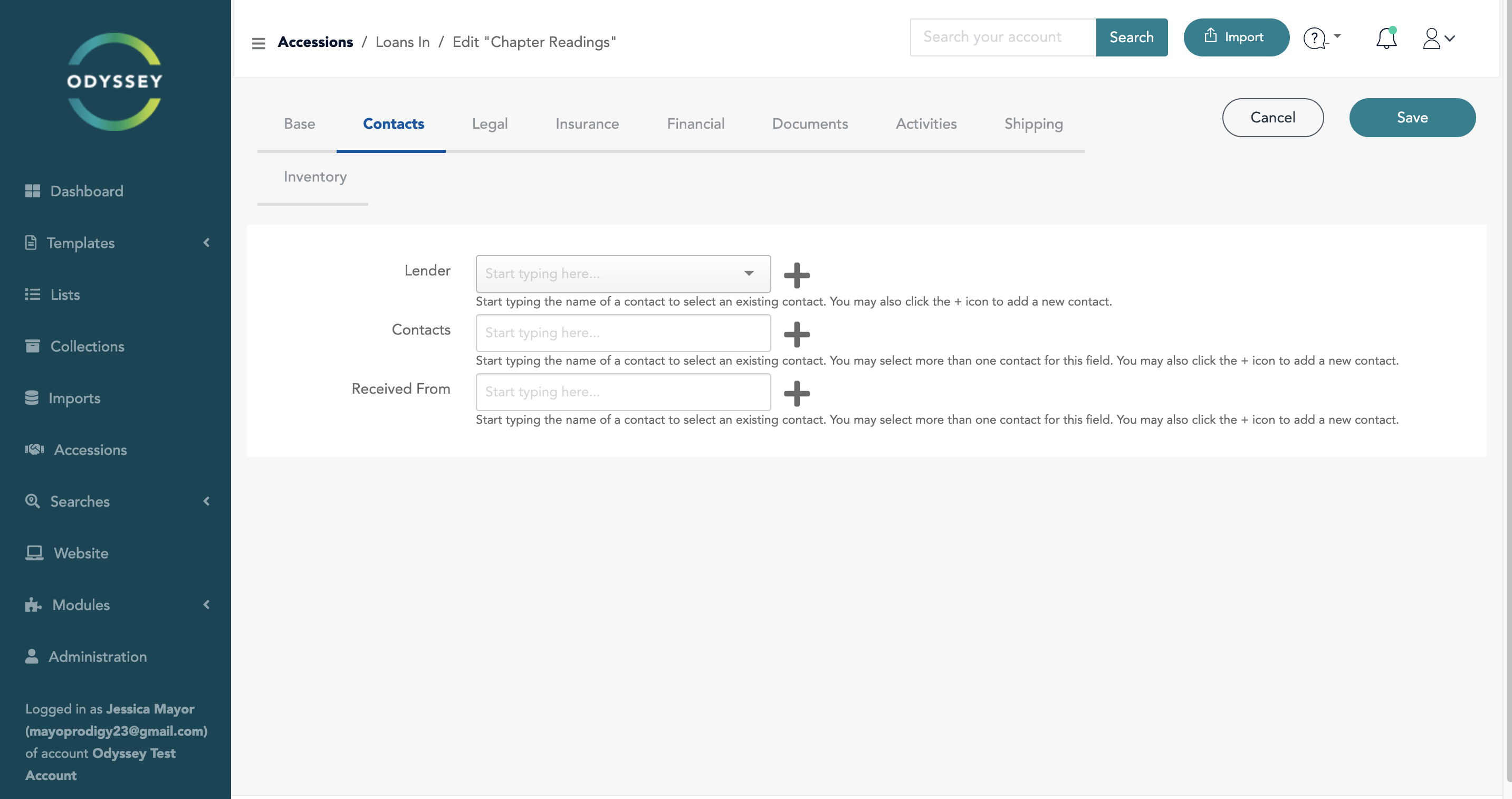Switch to the Insurance tab
Screen dimensions: 1512x799
pyautogui.click(x=586, y=123)
